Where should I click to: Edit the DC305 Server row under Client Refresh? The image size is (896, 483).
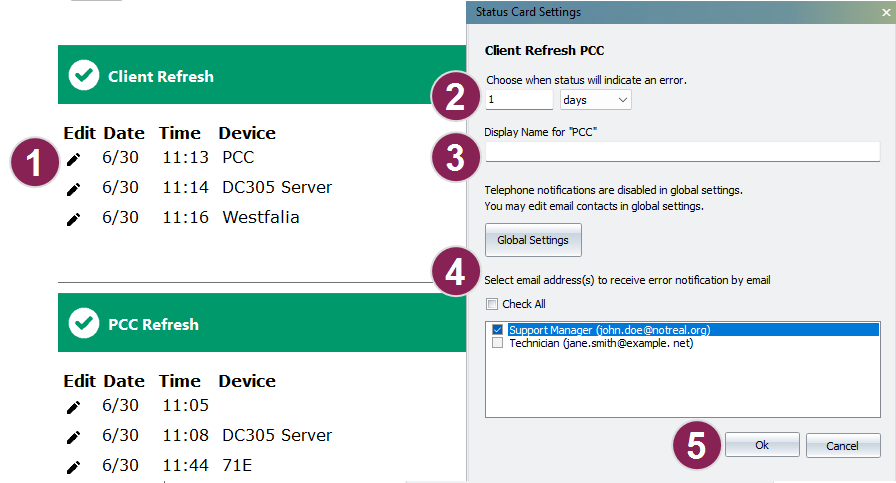pyautogui.click(x=73, y=189)
